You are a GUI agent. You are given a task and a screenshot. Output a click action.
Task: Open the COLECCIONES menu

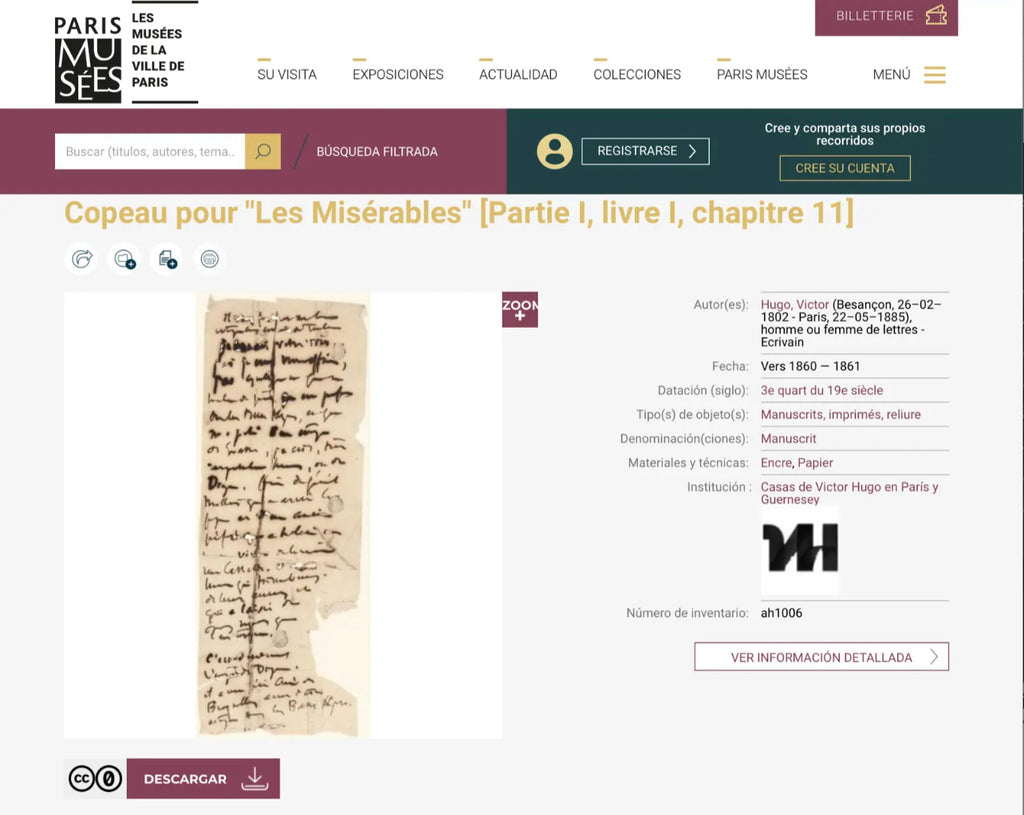[x=637, y=74]
